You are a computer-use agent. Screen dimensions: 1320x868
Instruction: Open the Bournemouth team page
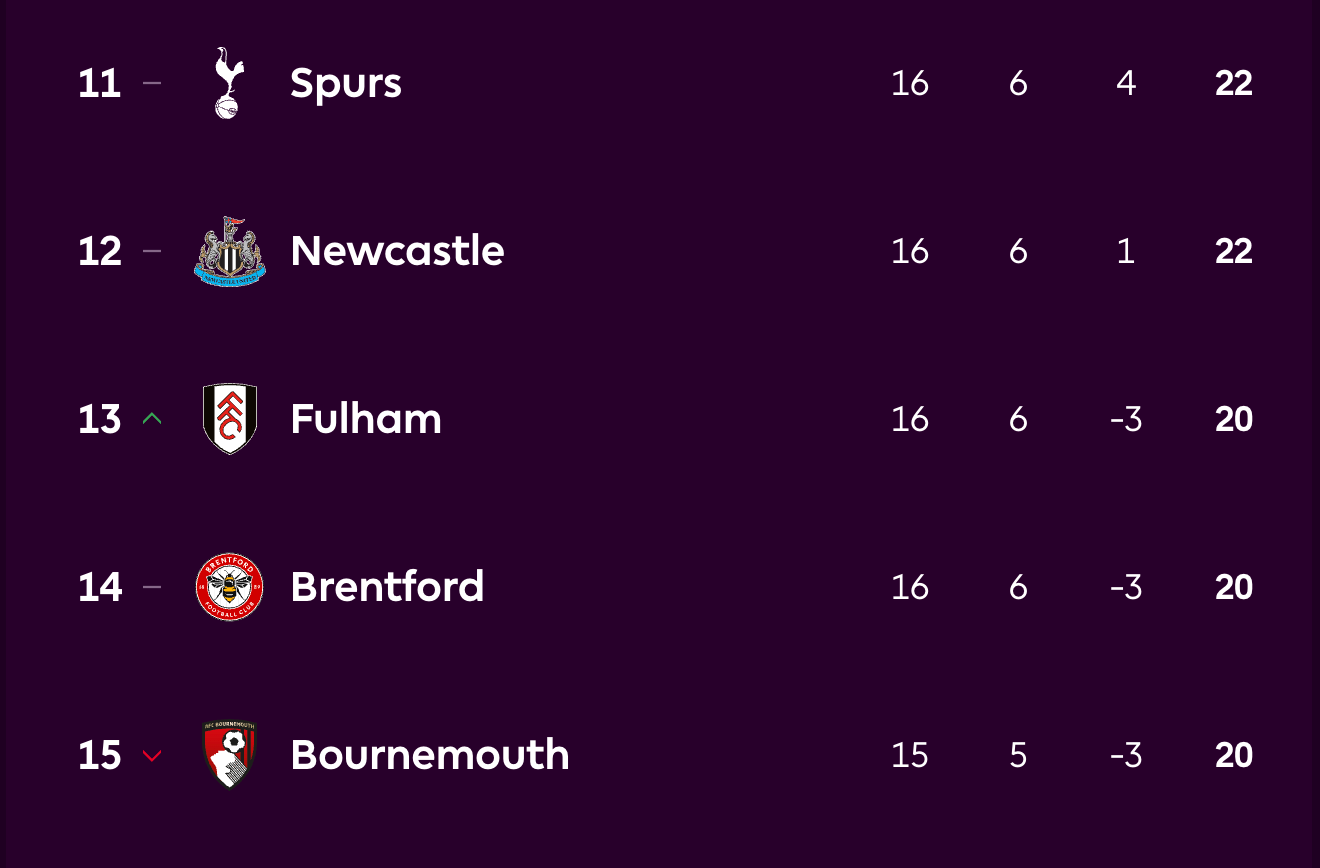[x=430, y=755]
